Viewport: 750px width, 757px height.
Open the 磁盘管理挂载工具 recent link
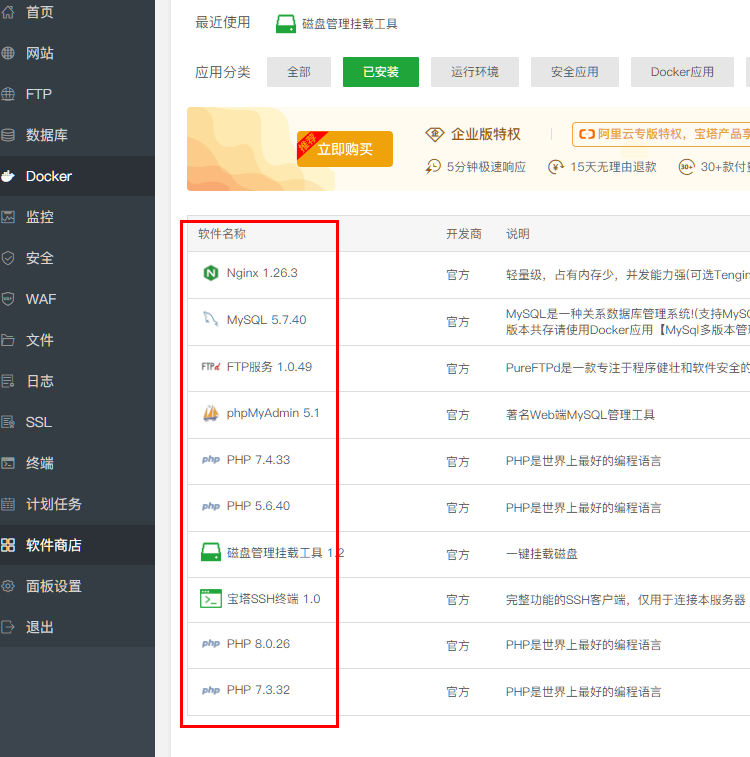tap(350, 24)
